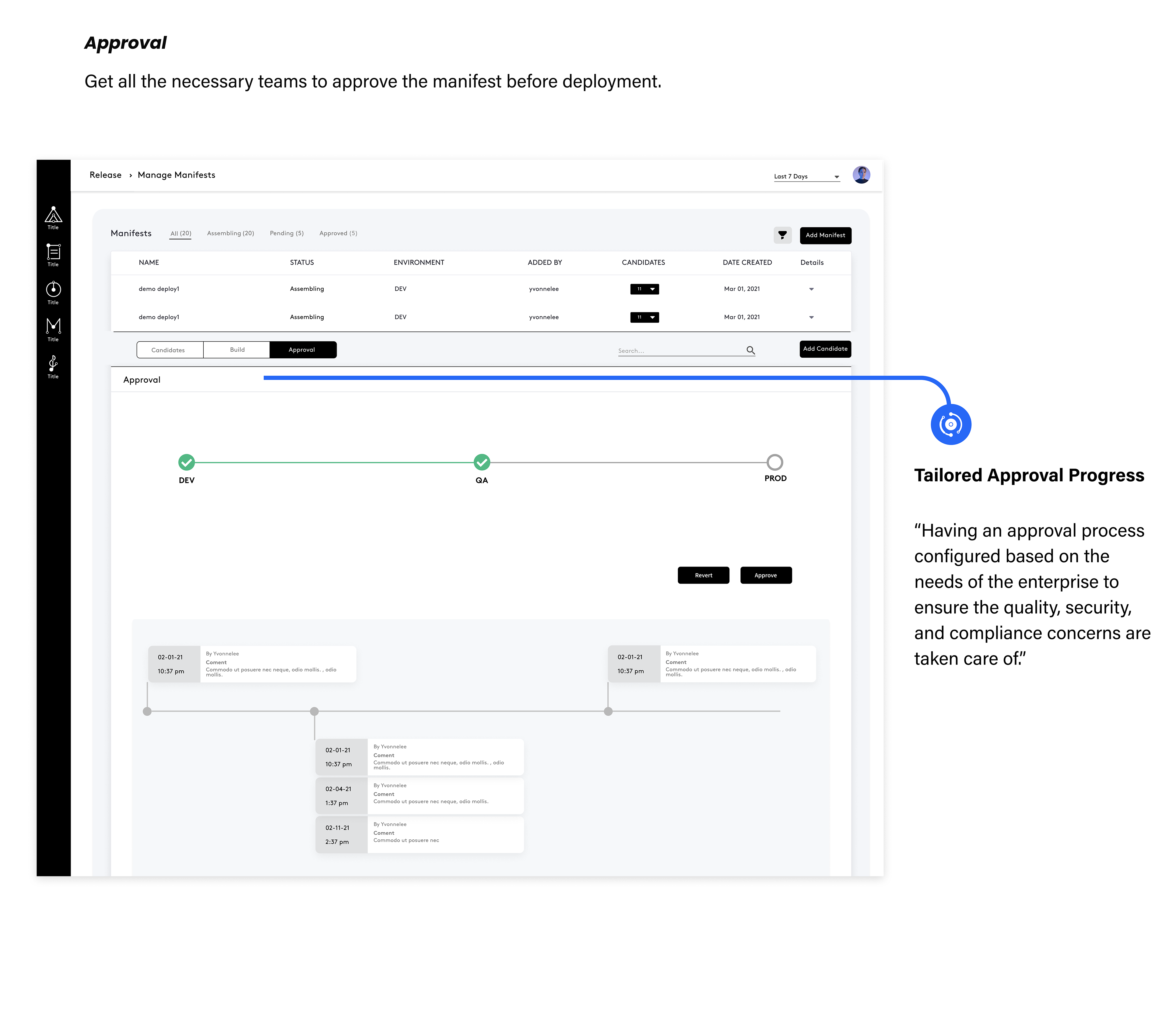Viewport: 1169px width, 1036px height.
Task: Click the Add Manifest button
Action: (825, 235)
